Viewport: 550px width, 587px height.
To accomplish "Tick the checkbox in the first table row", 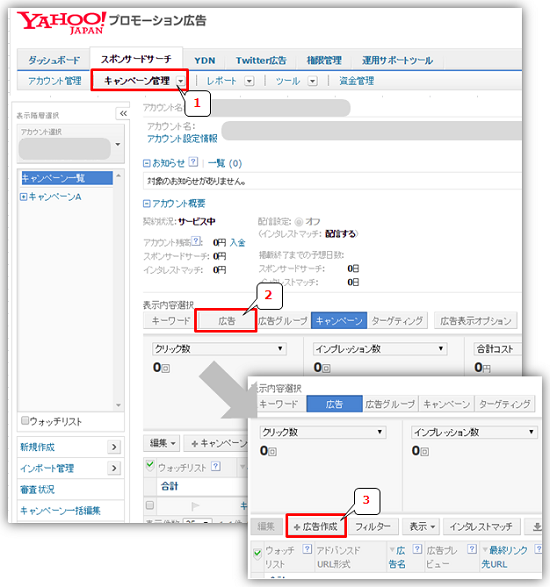I will 150,505.
